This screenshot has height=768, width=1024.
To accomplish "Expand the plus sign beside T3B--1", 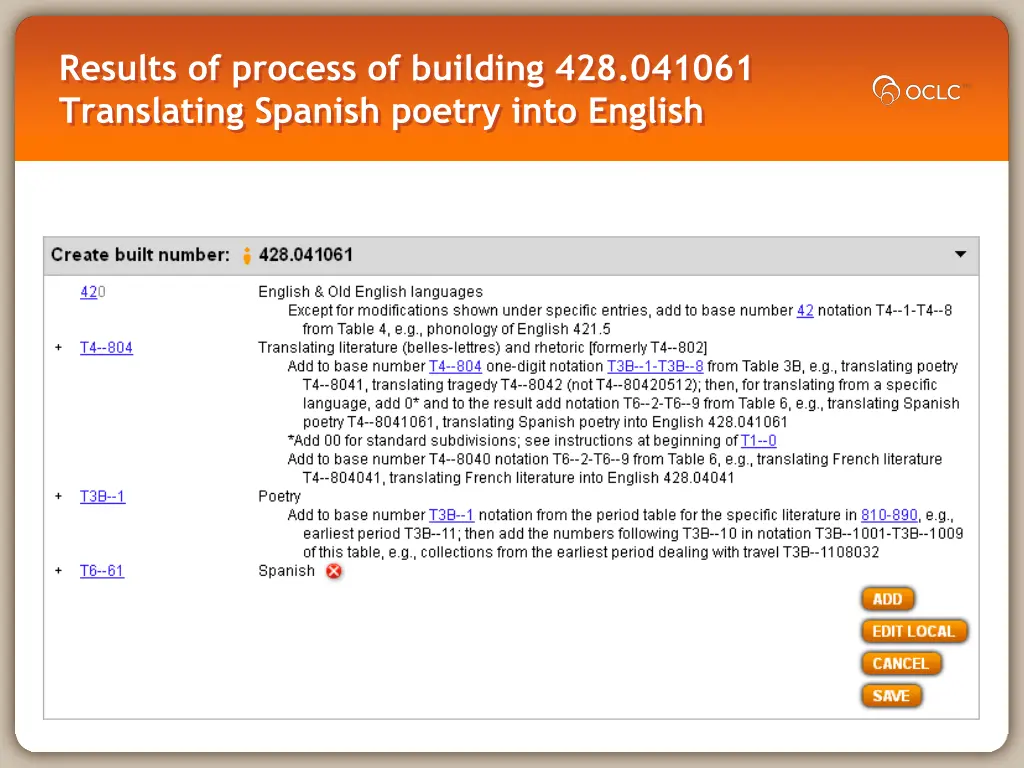I will click(x=58, y=497).
